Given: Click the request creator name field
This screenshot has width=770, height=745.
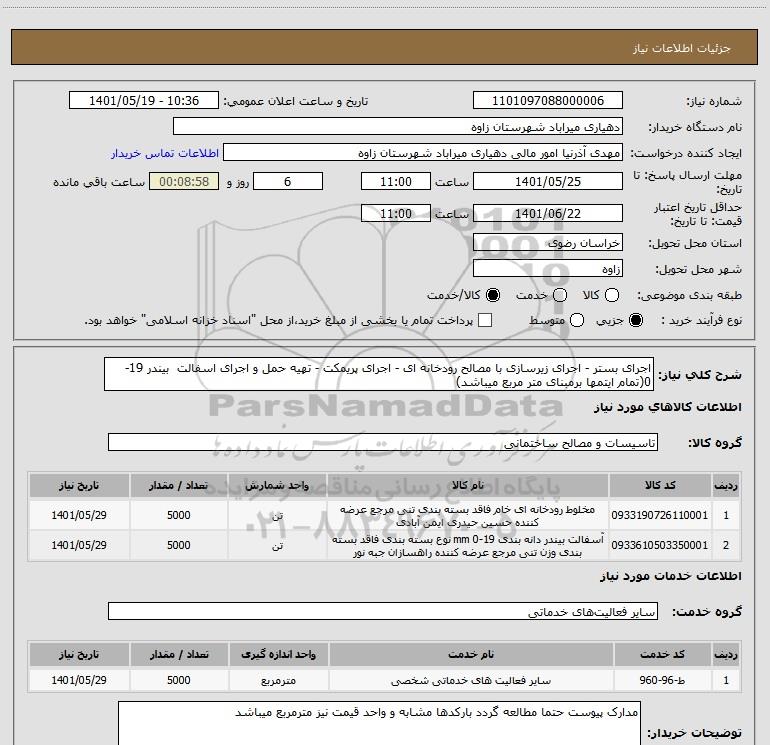Looking at the screenshot, I should coord(423,153).
